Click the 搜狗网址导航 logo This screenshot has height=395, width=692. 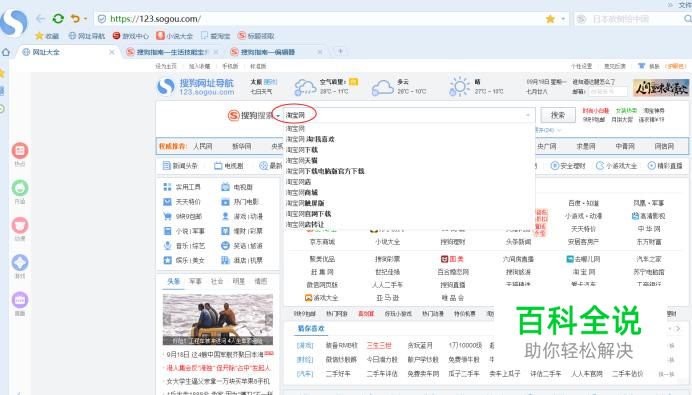coord(196,87)
